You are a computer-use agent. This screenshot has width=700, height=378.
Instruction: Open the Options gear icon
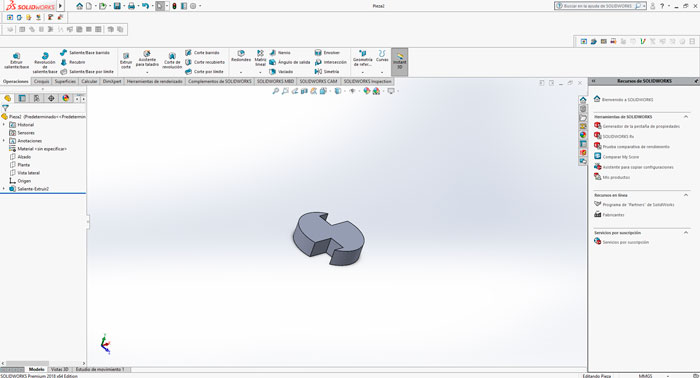193,6
